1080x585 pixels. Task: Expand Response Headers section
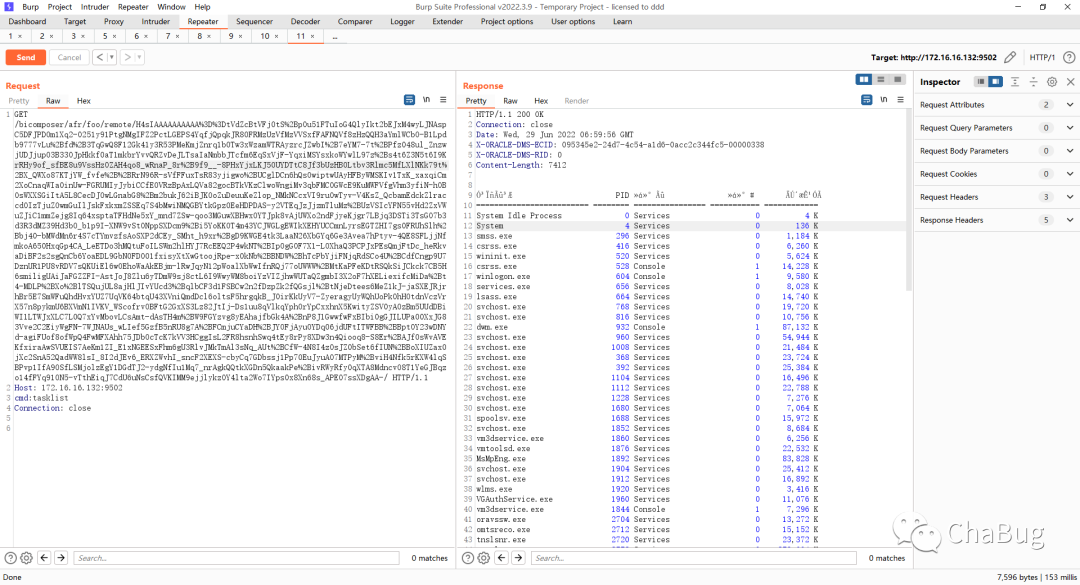[1070, 220]
